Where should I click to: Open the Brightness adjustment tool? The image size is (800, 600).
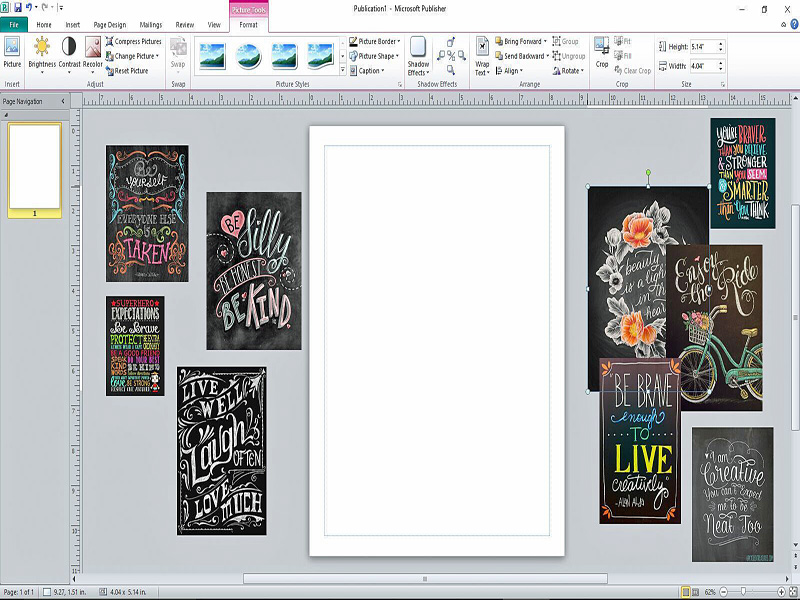click(x=42, y=54)
